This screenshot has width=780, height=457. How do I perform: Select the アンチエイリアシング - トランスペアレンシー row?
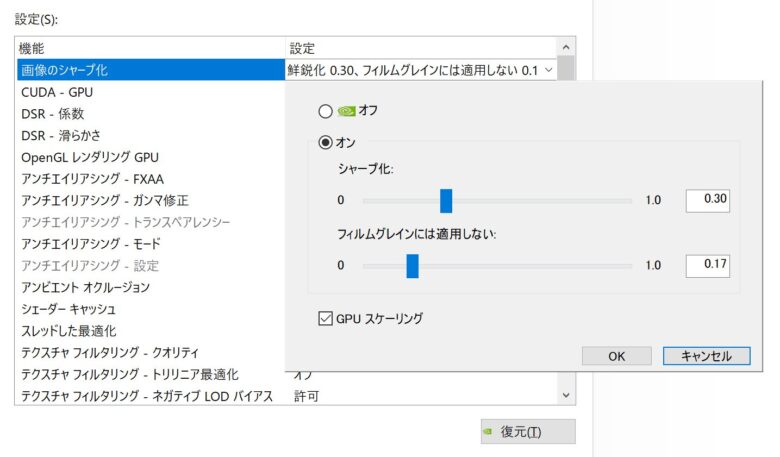(151, 222)
